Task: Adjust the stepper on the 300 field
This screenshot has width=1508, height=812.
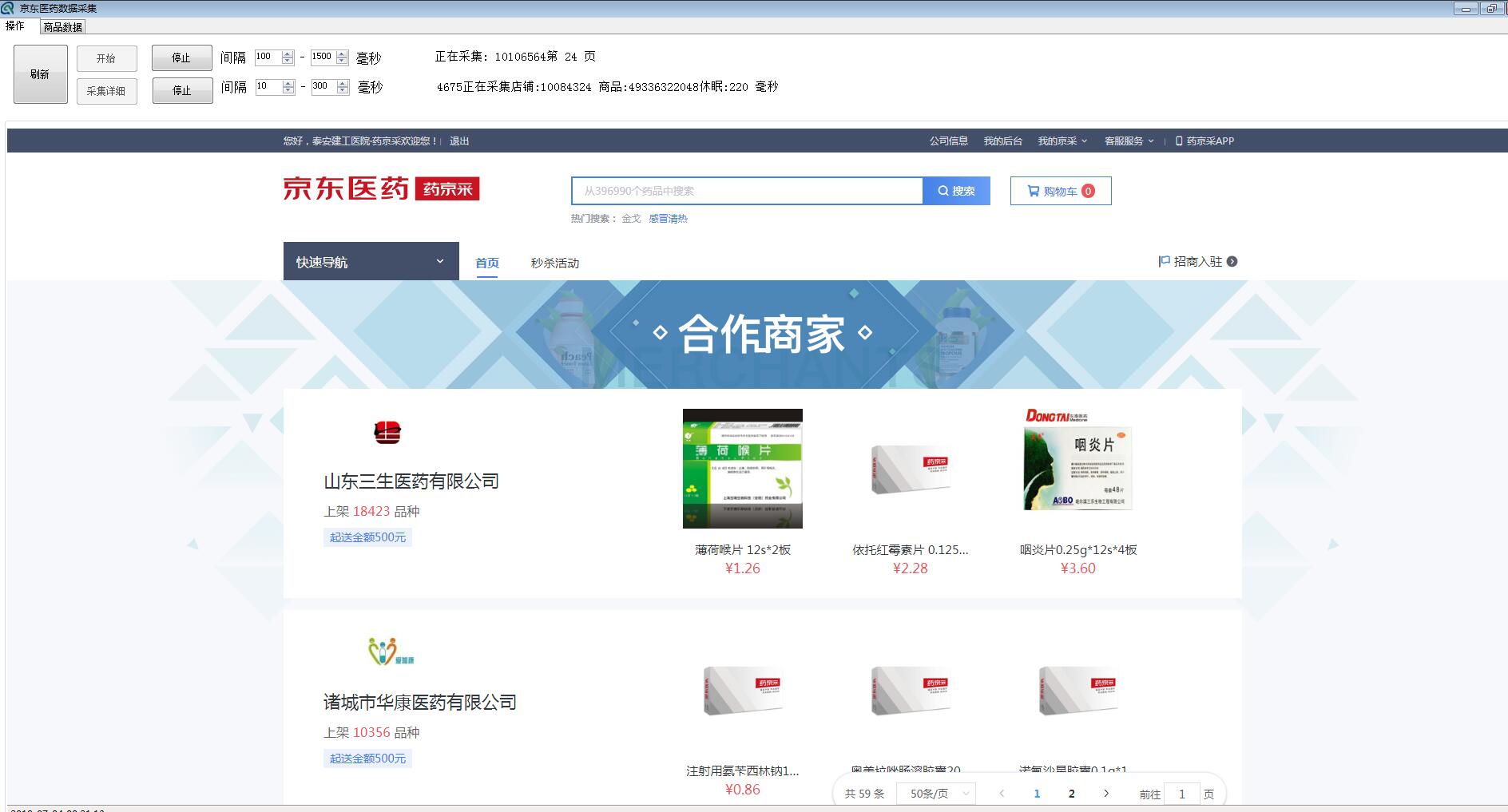Action: coord(343,87)
